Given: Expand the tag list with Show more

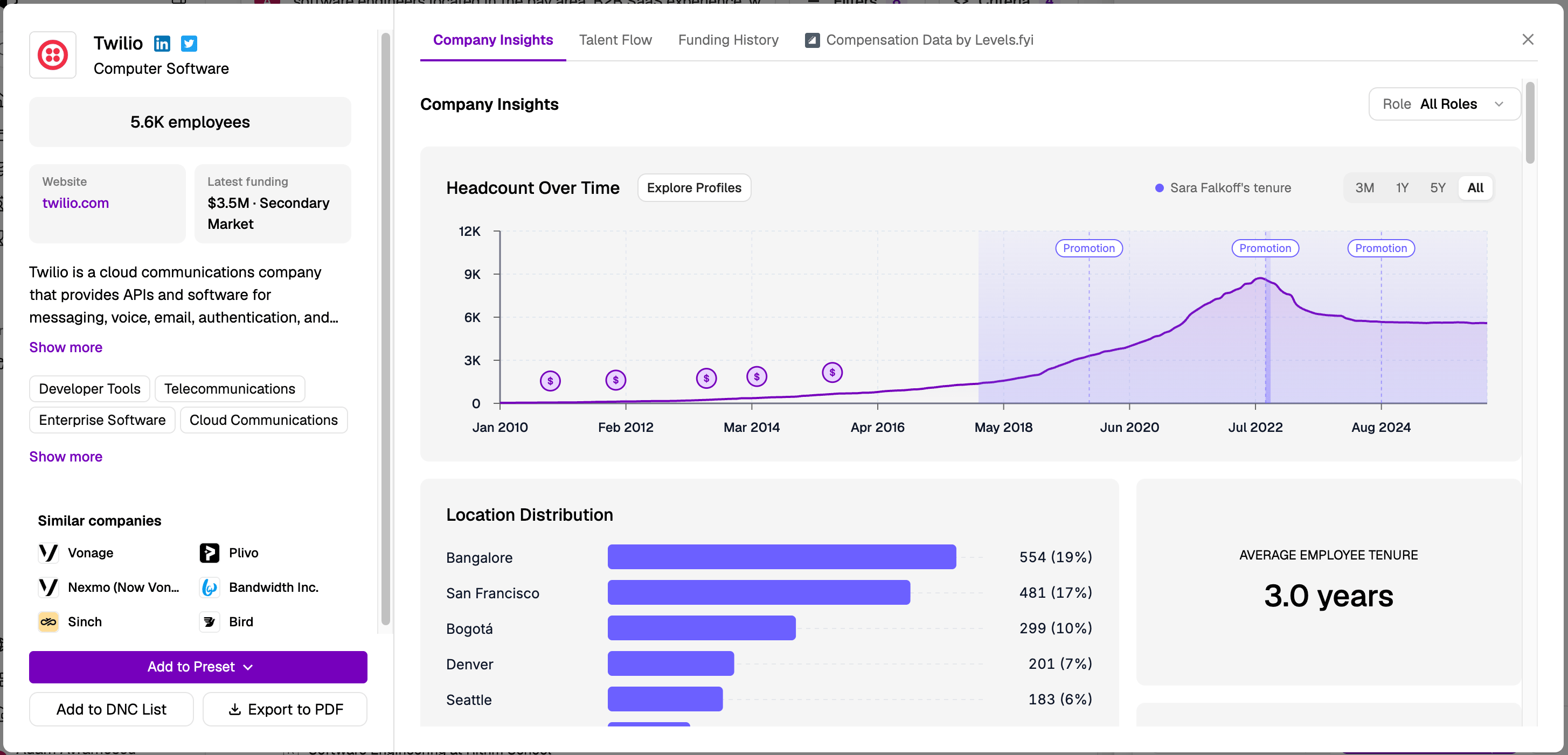Looking at the screenshot, I should point(66,457).
